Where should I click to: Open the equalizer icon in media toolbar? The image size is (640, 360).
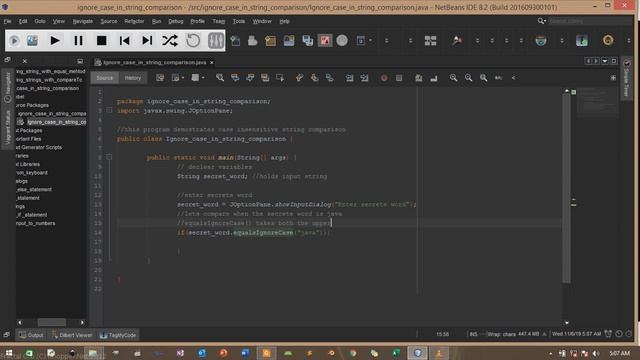(216, 40)
